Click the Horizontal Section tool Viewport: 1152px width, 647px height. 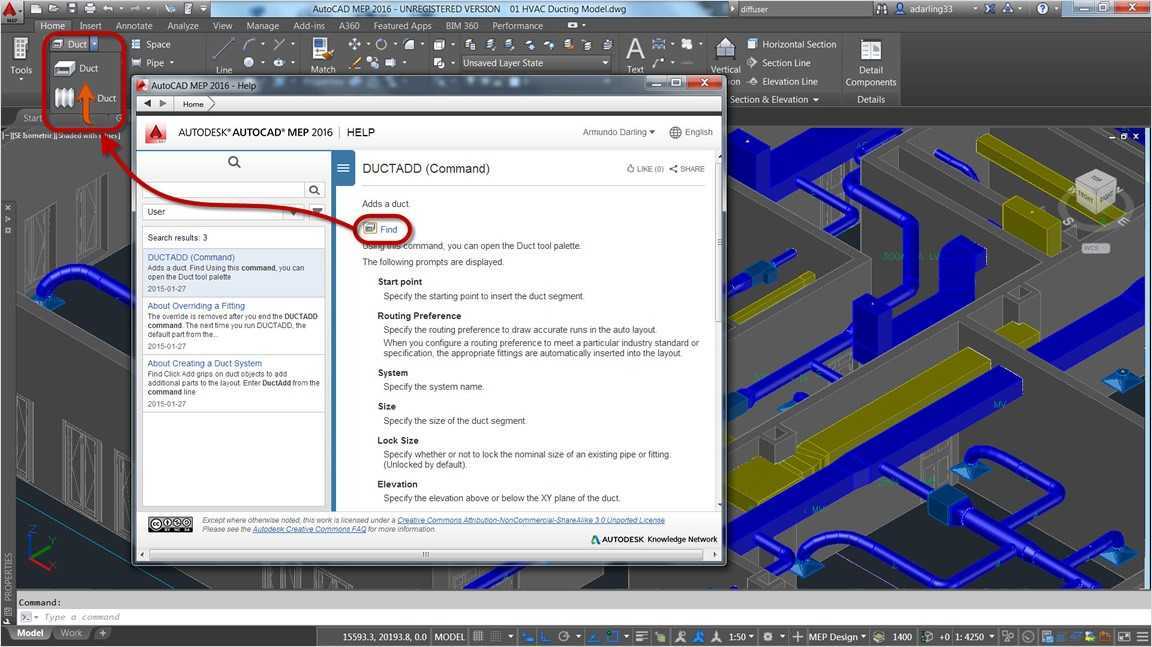pyautogui.click(x=792, y=44)
